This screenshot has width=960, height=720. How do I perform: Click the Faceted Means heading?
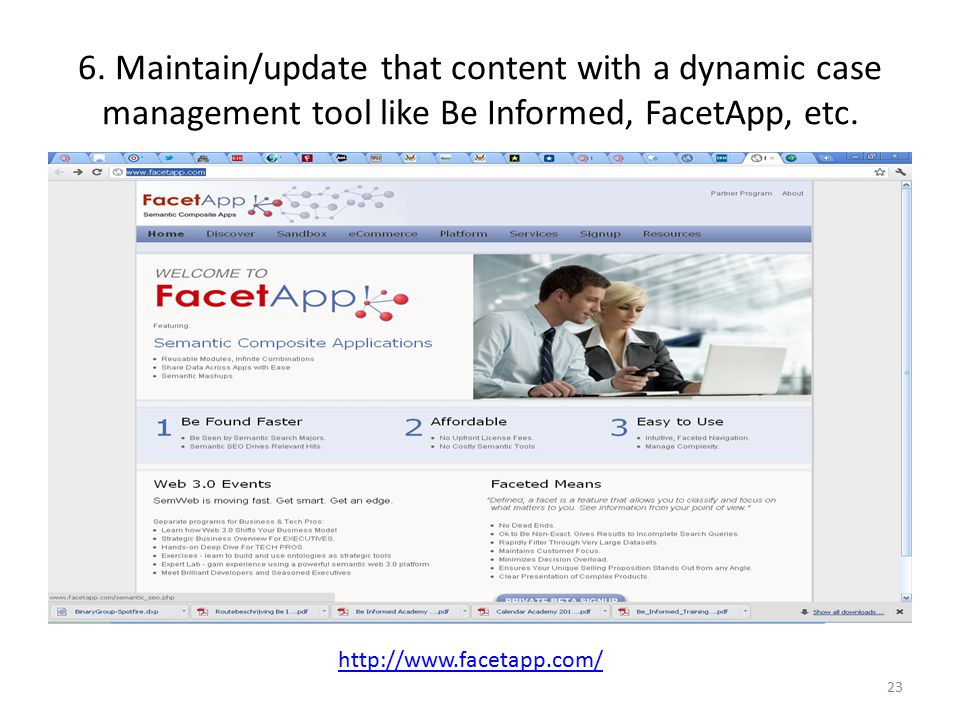(546, 484)
